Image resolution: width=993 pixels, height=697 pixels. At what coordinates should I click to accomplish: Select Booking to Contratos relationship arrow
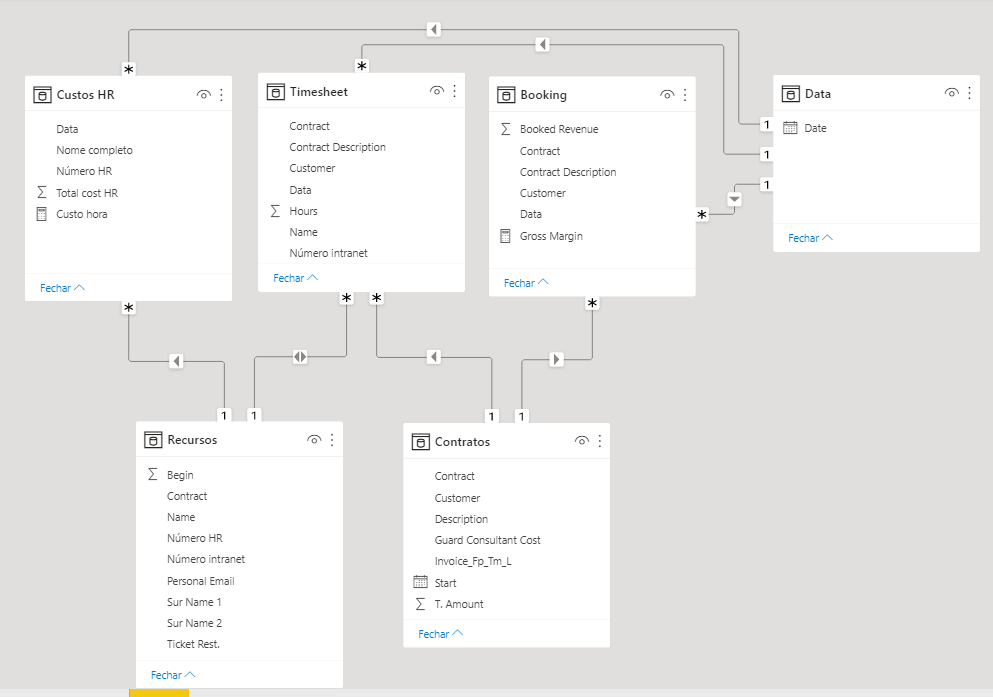coord(556,360)
